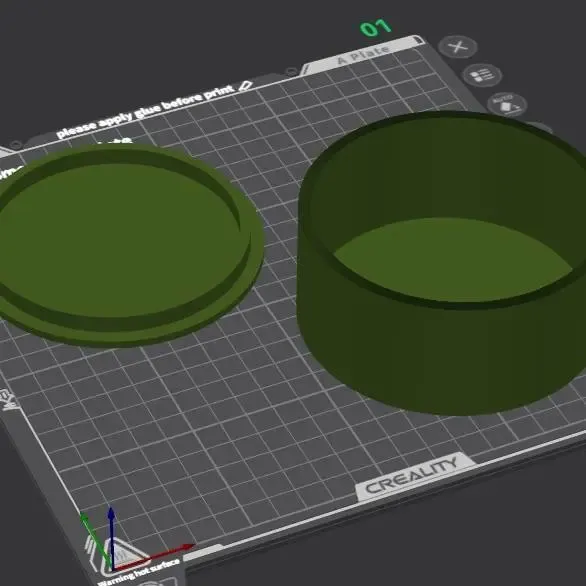Click the plate close X icon
This screenshot has height=586, width=586.
(x=457, y=47)
